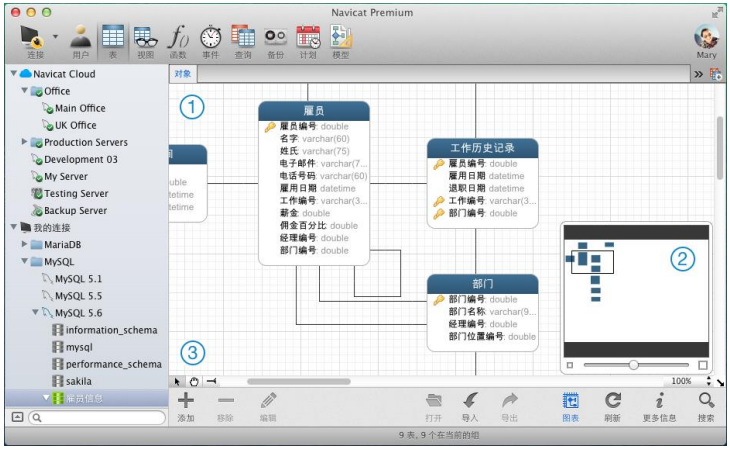Click the vertical scrollbar of the diagram
The width and height of the screenshot is (730, 449).
[720, 148]
